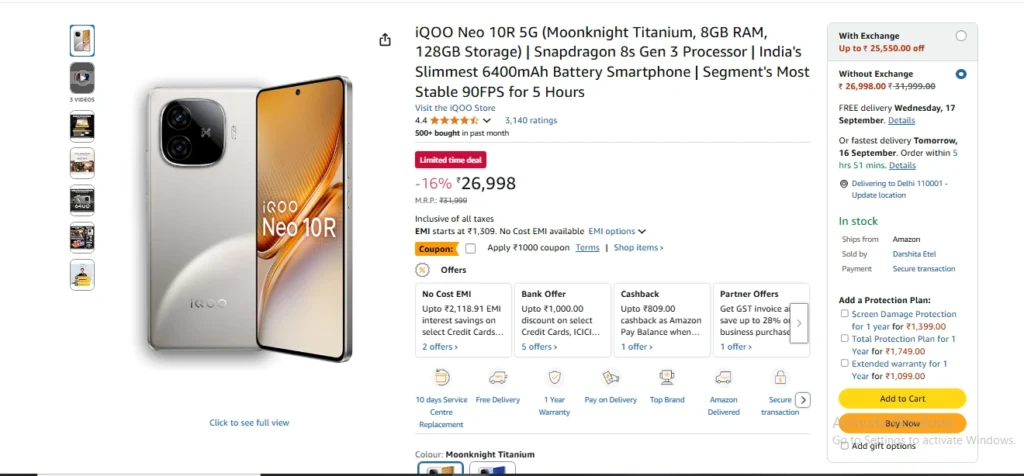This screenshot has height=476, width=1024.
Task: Click the Pay on Delivery icon
Action: click(x=610, y=378)
